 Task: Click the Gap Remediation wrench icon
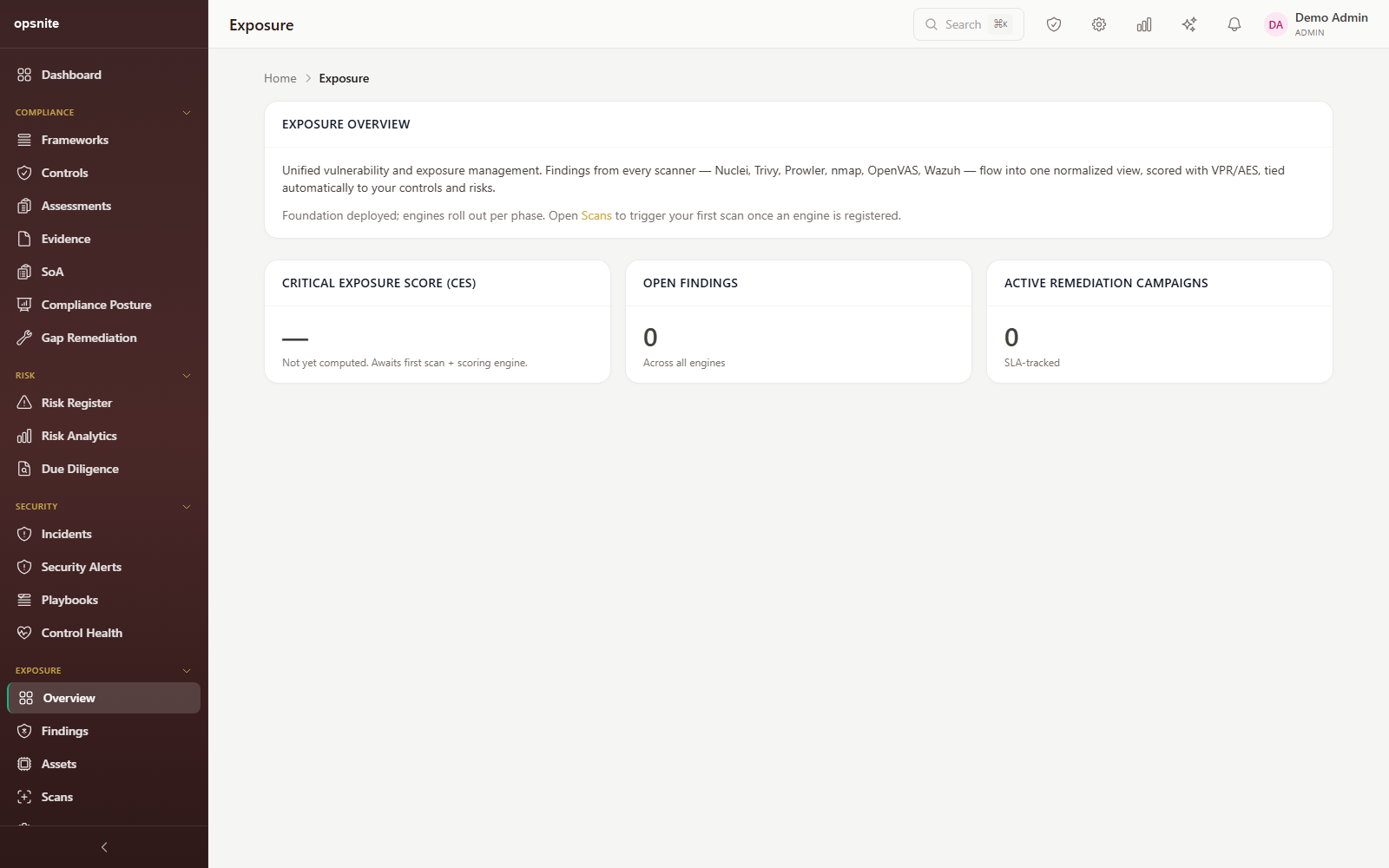24,338
